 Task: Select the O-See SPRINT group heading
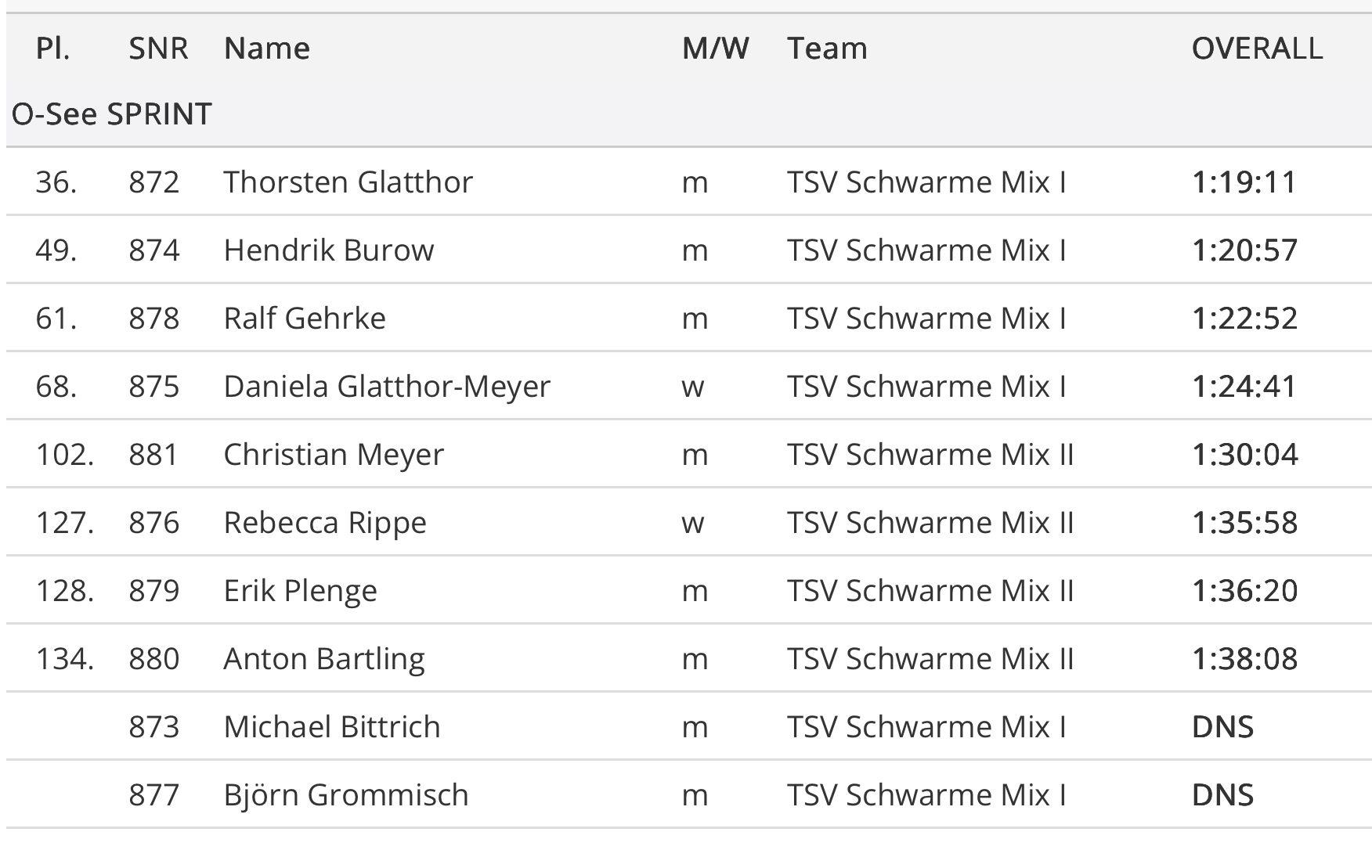[112, 114]
